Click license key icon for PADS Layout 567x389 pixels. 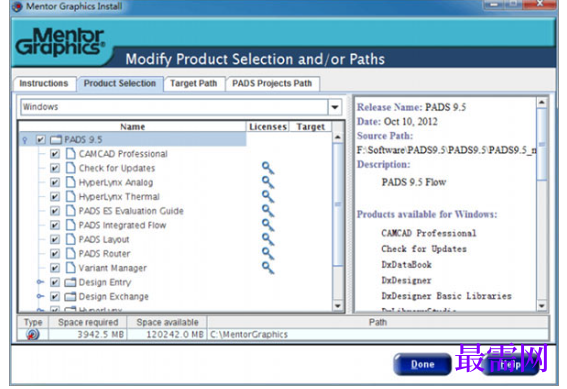click(x=268, y=239)
